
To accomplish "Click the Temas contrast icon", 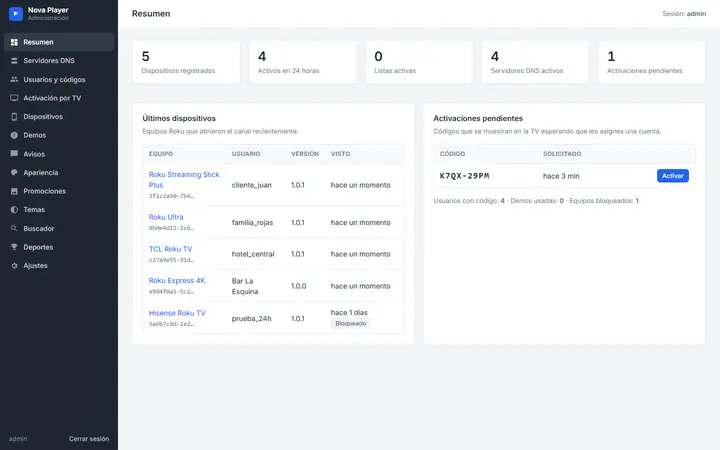I will click(14, 209).
